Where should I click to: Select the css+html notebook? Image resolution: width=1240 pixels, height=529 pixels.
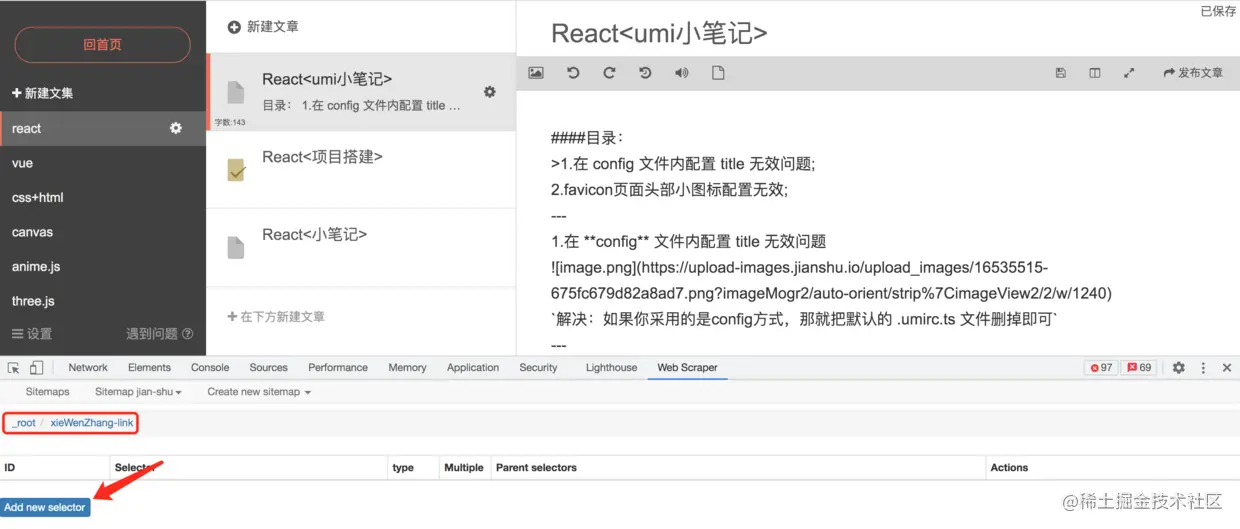tap(103, 197)
